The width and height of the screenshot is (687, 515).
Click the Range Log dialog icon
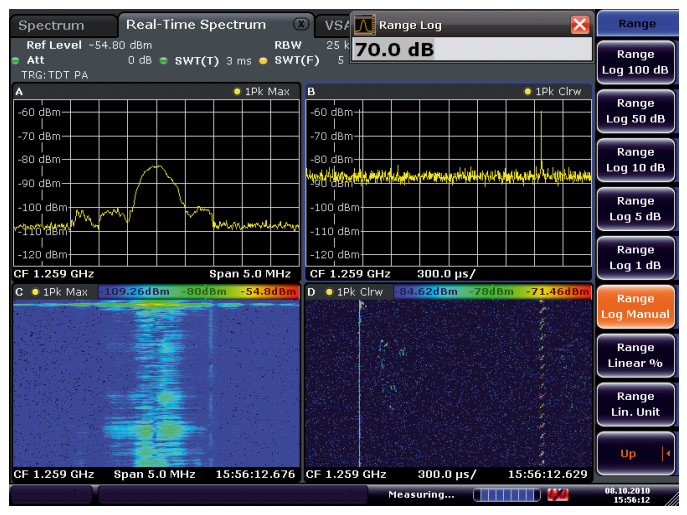click(364, 25)
